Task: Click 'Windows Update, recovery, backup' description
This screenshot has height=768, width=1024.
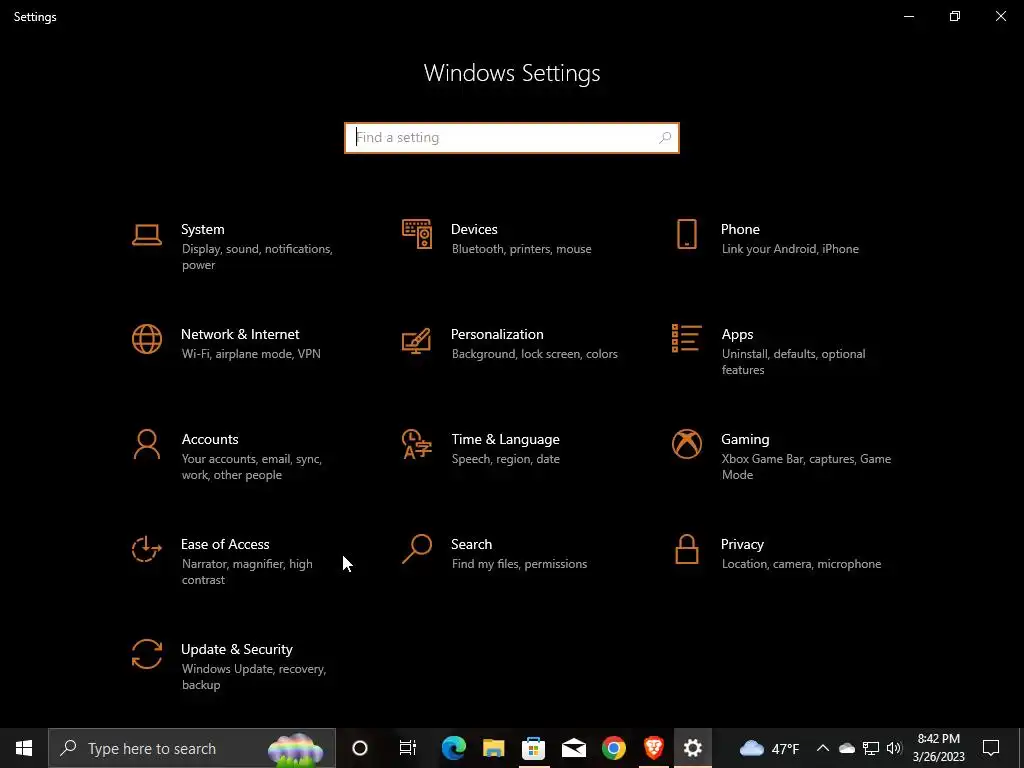Action: point(253,677)
